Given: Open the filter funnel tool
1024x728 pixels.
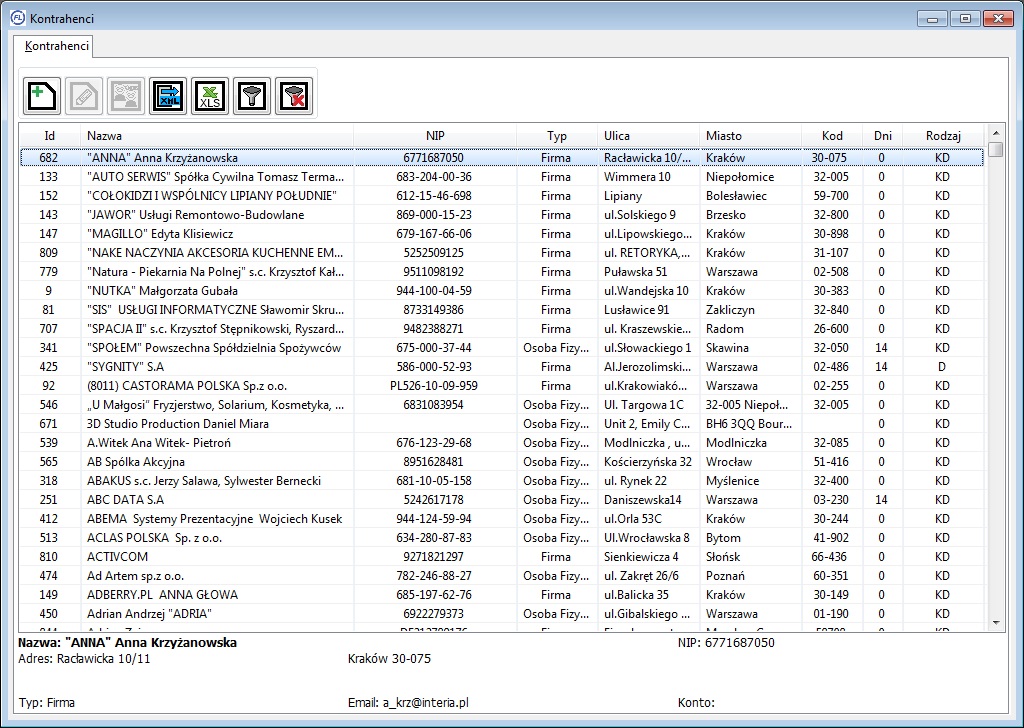Looking at the screenshot, I should tap(252, 96).
